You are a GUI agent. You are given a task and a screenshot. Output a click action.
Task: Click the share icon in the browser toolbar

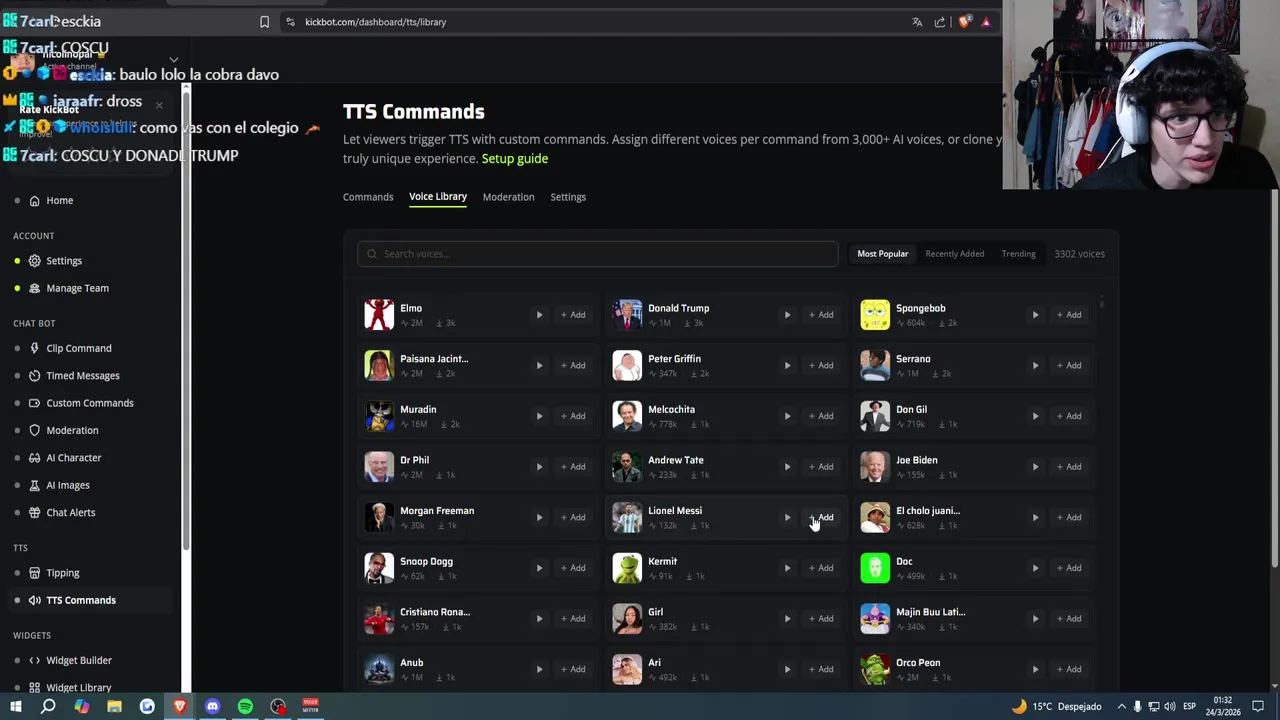[940, 22]
